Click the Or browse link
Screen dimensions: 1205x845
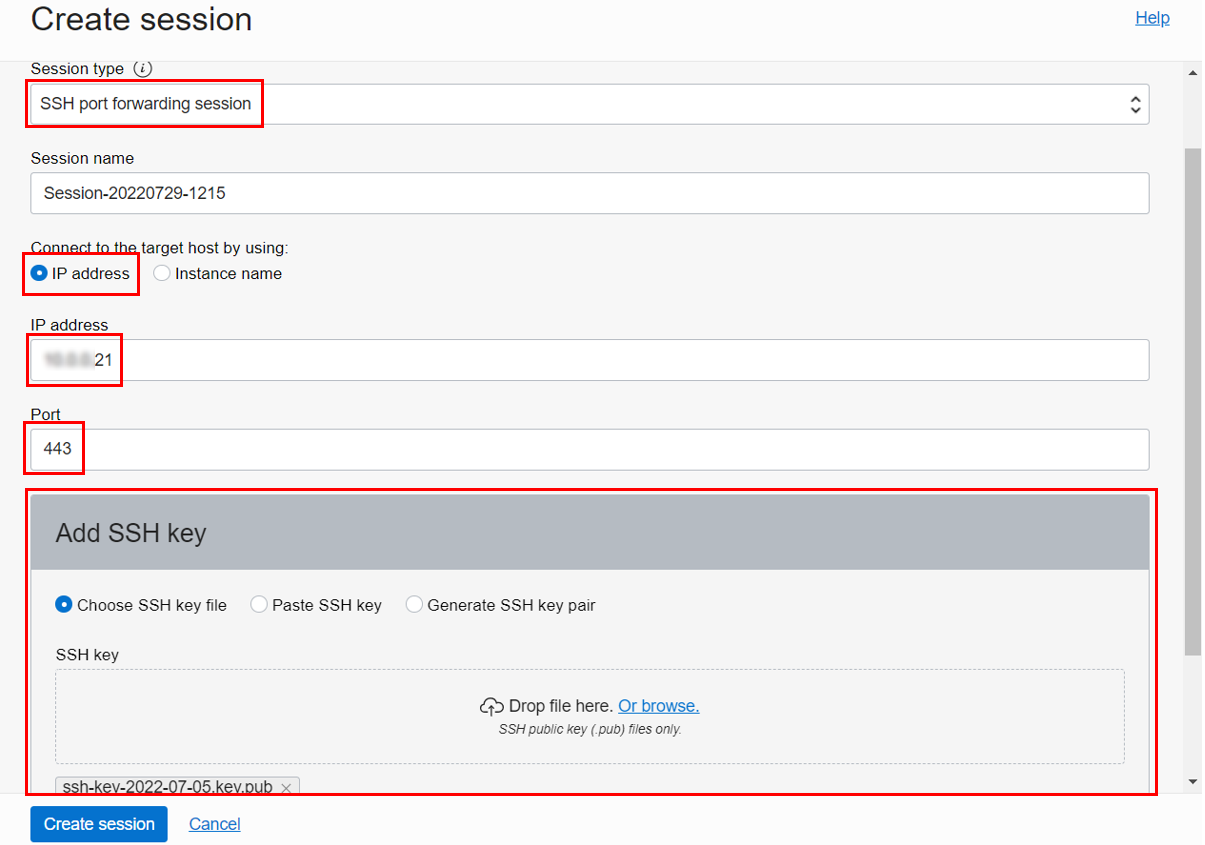(658, 705)
